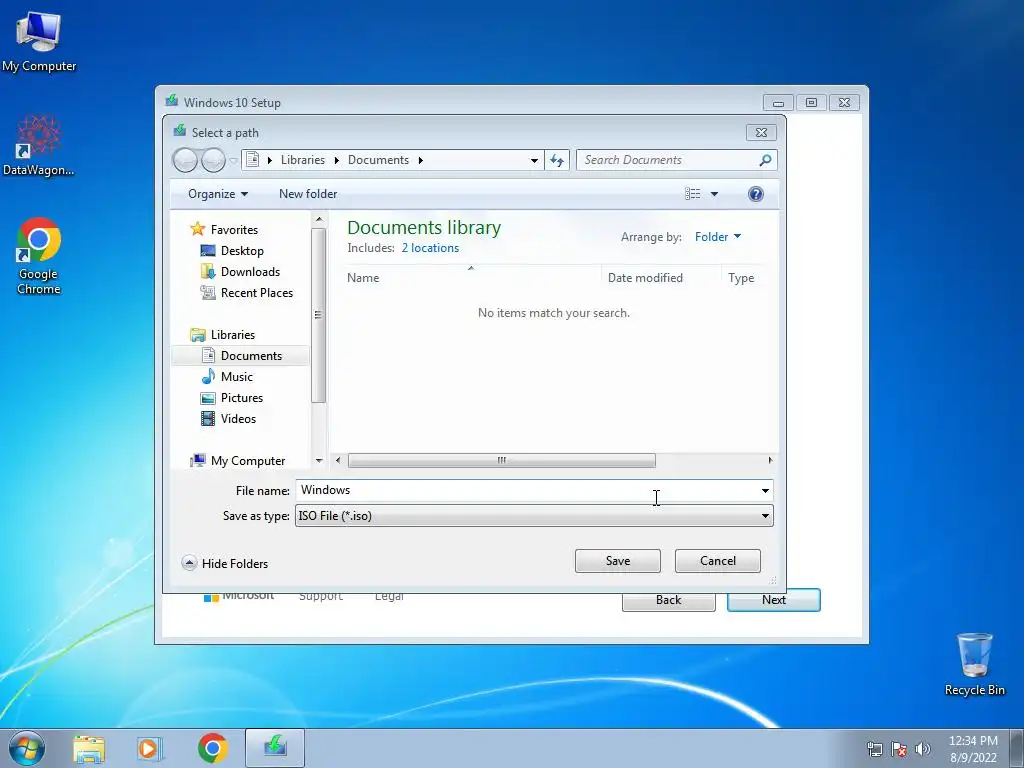Open the Recycle Bin on desktop

point(974,664)
